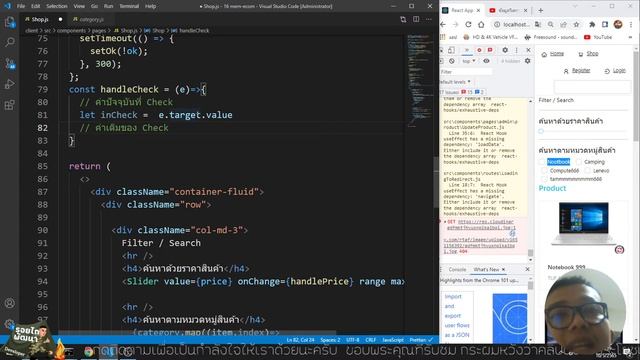640x360 pixels.
Task: Open the Run and Debug view
Action: coord(9,84)
